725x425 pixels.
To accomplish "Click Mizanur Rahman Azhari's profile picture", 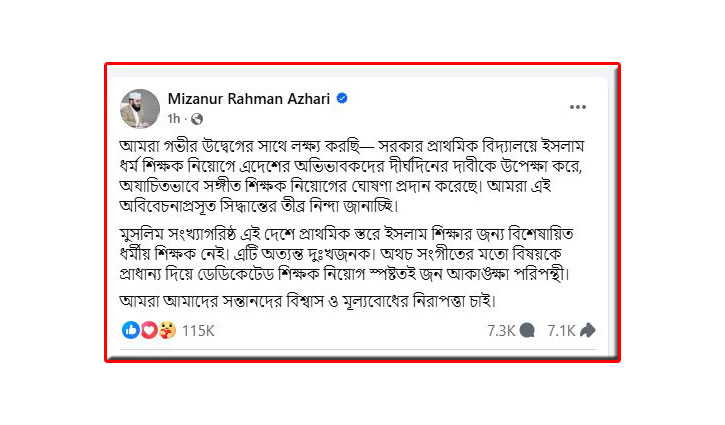I will click(x=140, y=107).
